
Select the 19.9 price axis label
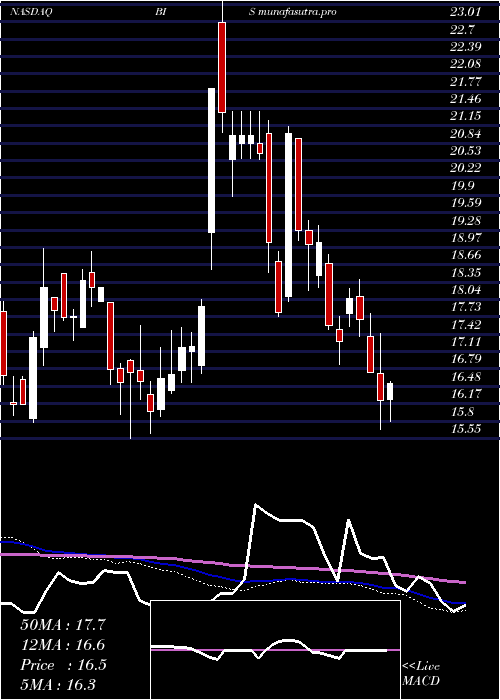tap(462, 186)
